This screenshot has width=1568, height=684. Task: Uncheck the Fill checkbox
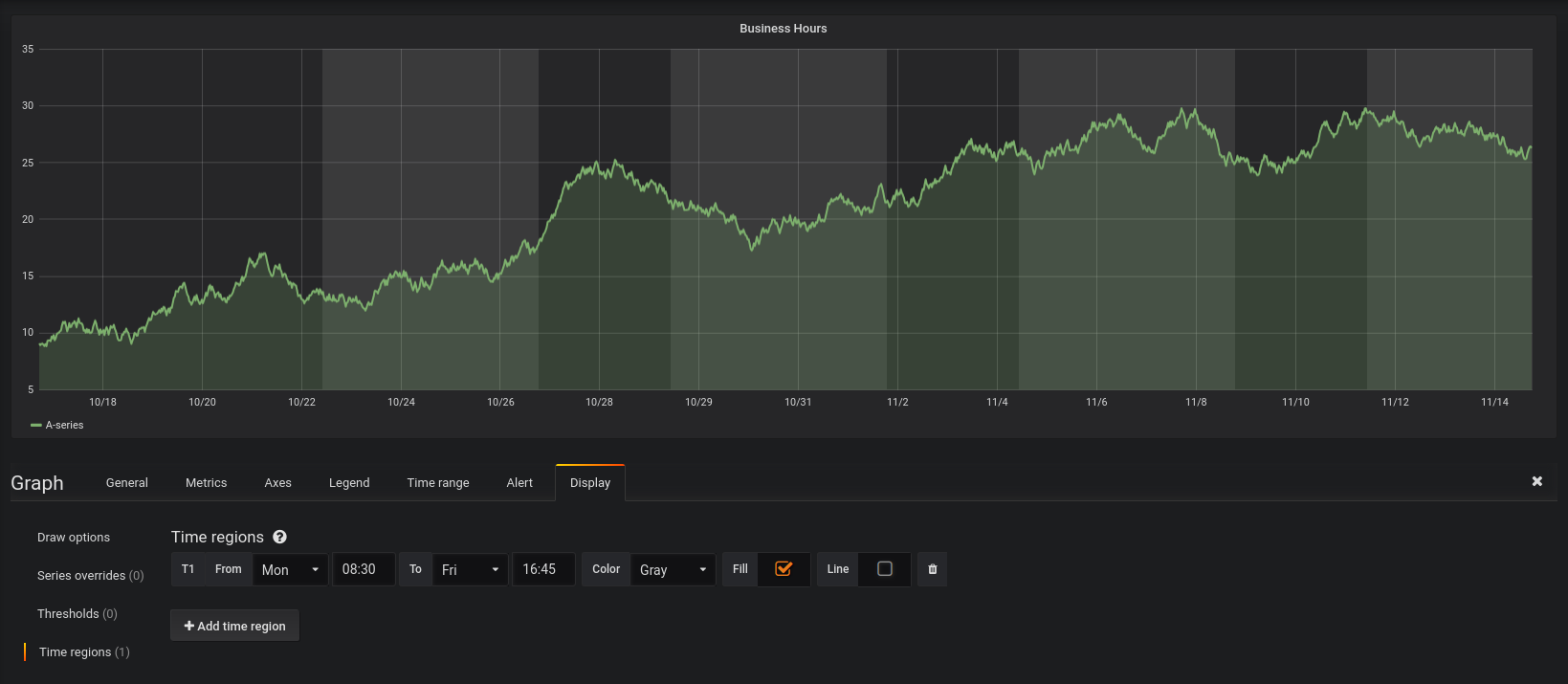pos(784,569)
